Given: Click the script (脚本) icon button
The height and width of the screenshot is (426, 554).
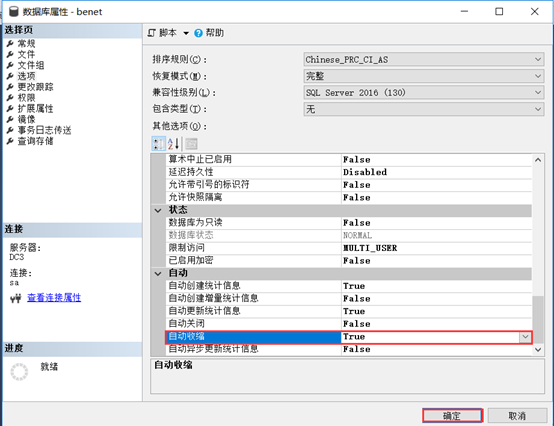Looking at the screenshot, I should tap(152, 33).
